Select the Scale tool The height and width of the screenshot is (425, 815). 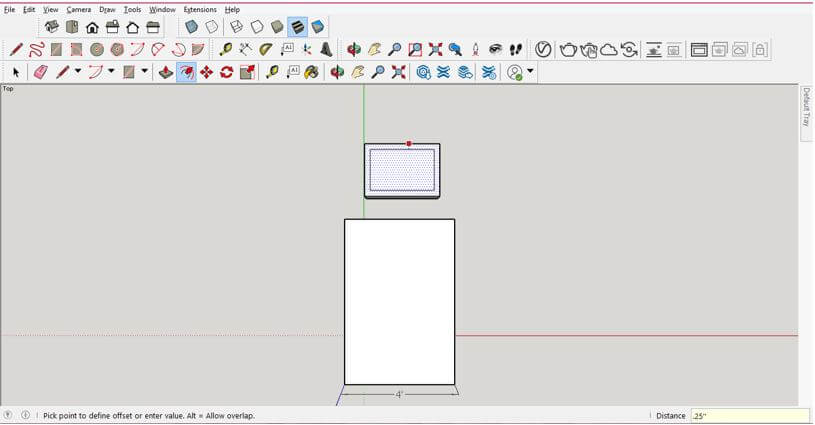(247, 72)
